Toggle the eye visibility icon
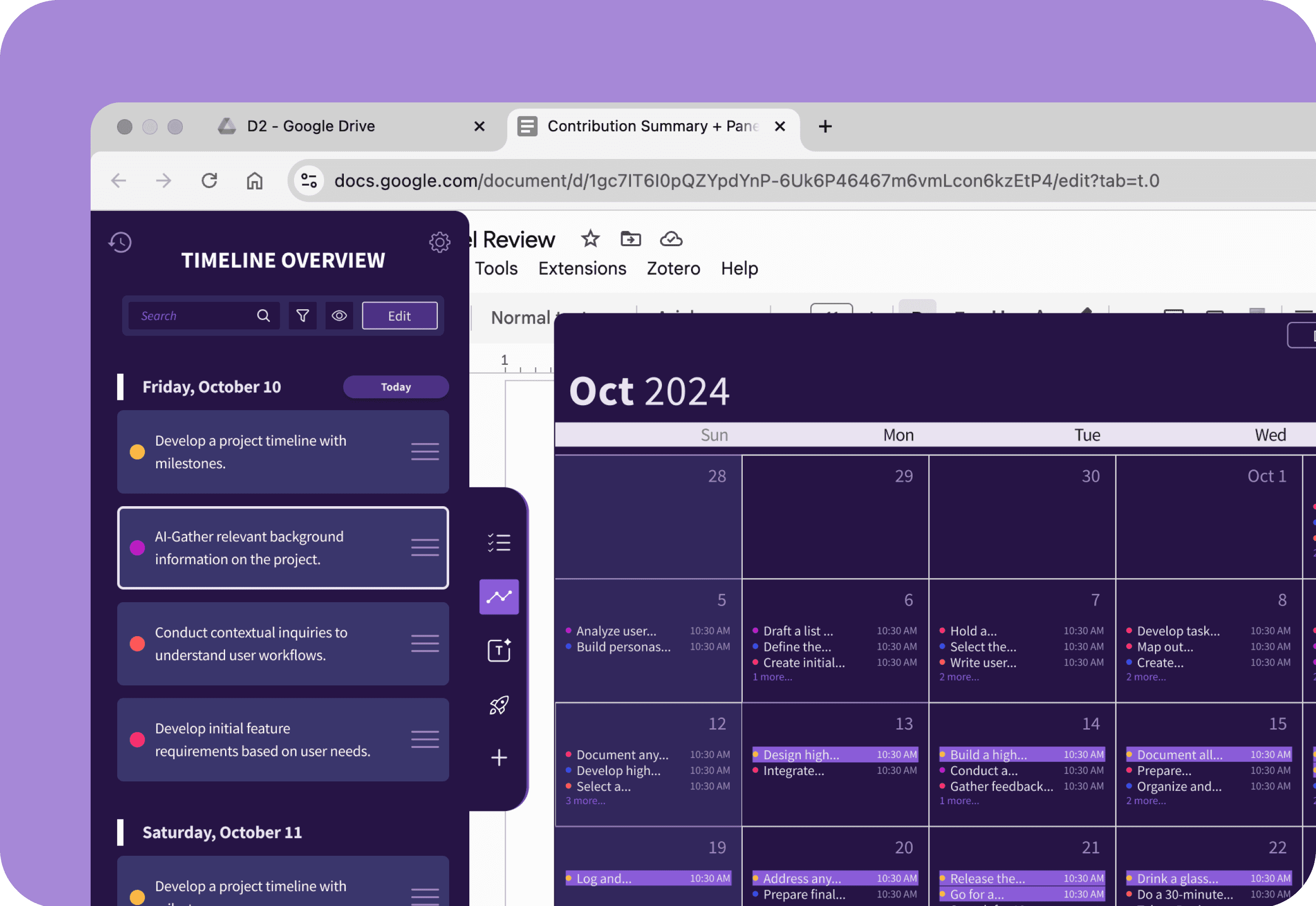The image size is (1316, 906). (x=339, y=316)
